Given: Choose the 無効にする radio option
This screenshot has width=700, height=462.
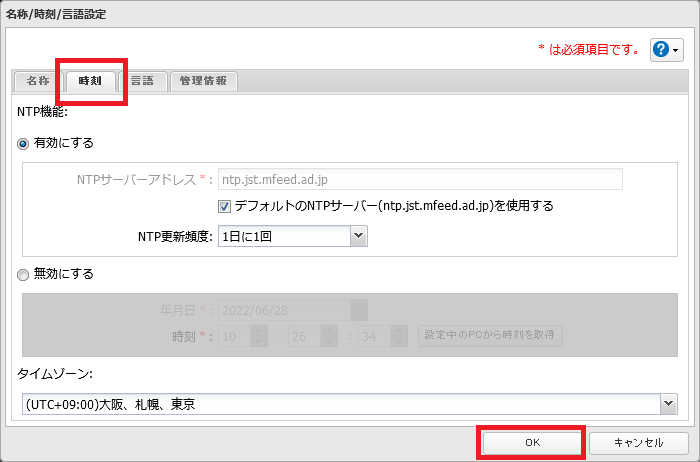Looking at the screenshot, I should 24,274.
